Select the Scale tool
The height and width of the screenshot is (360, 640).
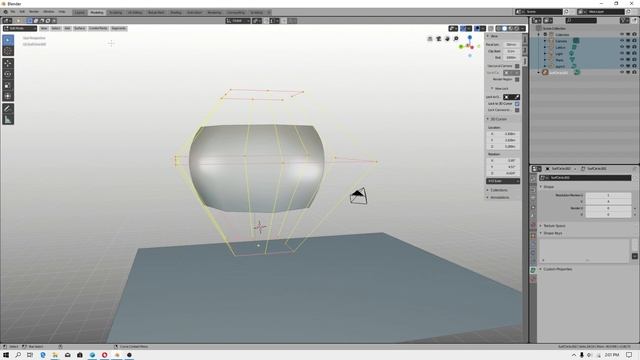[8, 85]
